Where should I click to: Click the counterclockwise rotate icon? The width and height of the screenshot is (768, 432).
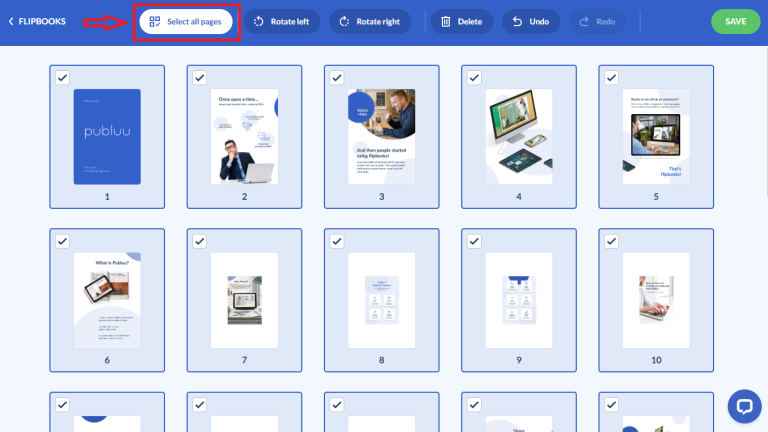coord(259,22)
